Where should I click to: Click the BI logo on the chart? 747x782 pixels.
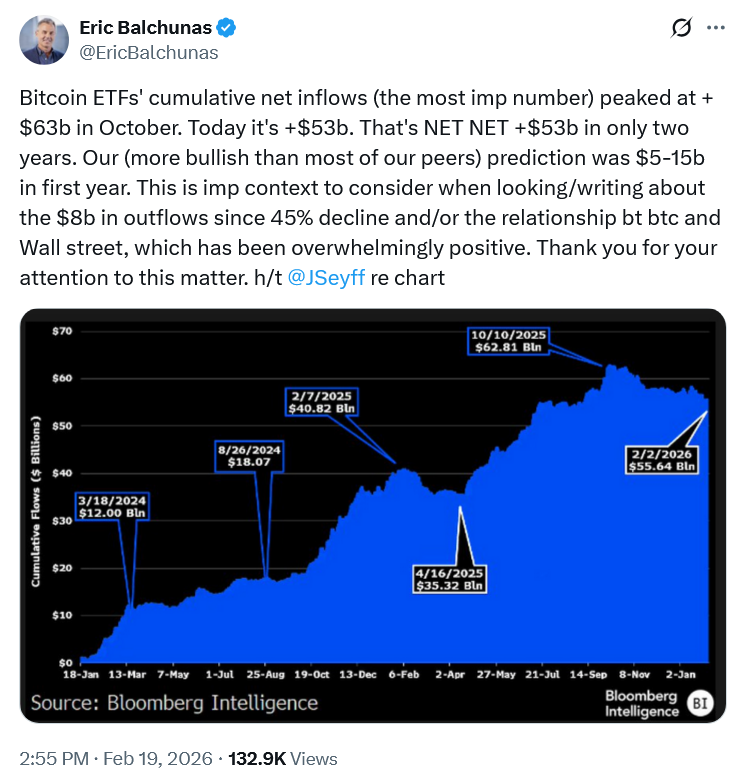point(698,704)
